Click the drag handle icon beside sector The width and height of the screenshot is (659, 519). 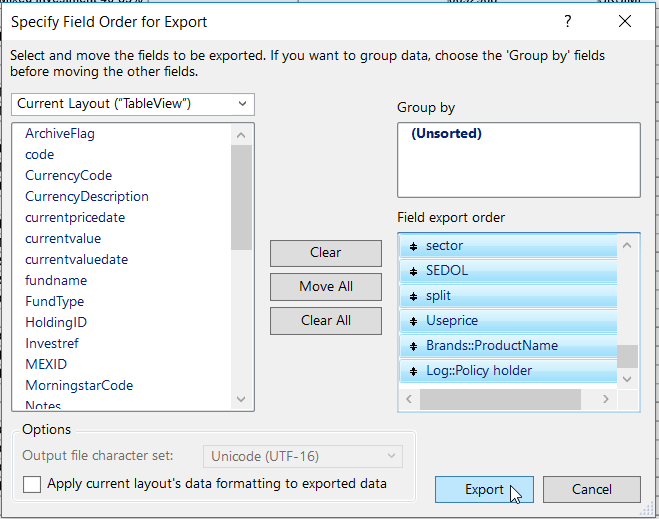click(x=413, y=246)
